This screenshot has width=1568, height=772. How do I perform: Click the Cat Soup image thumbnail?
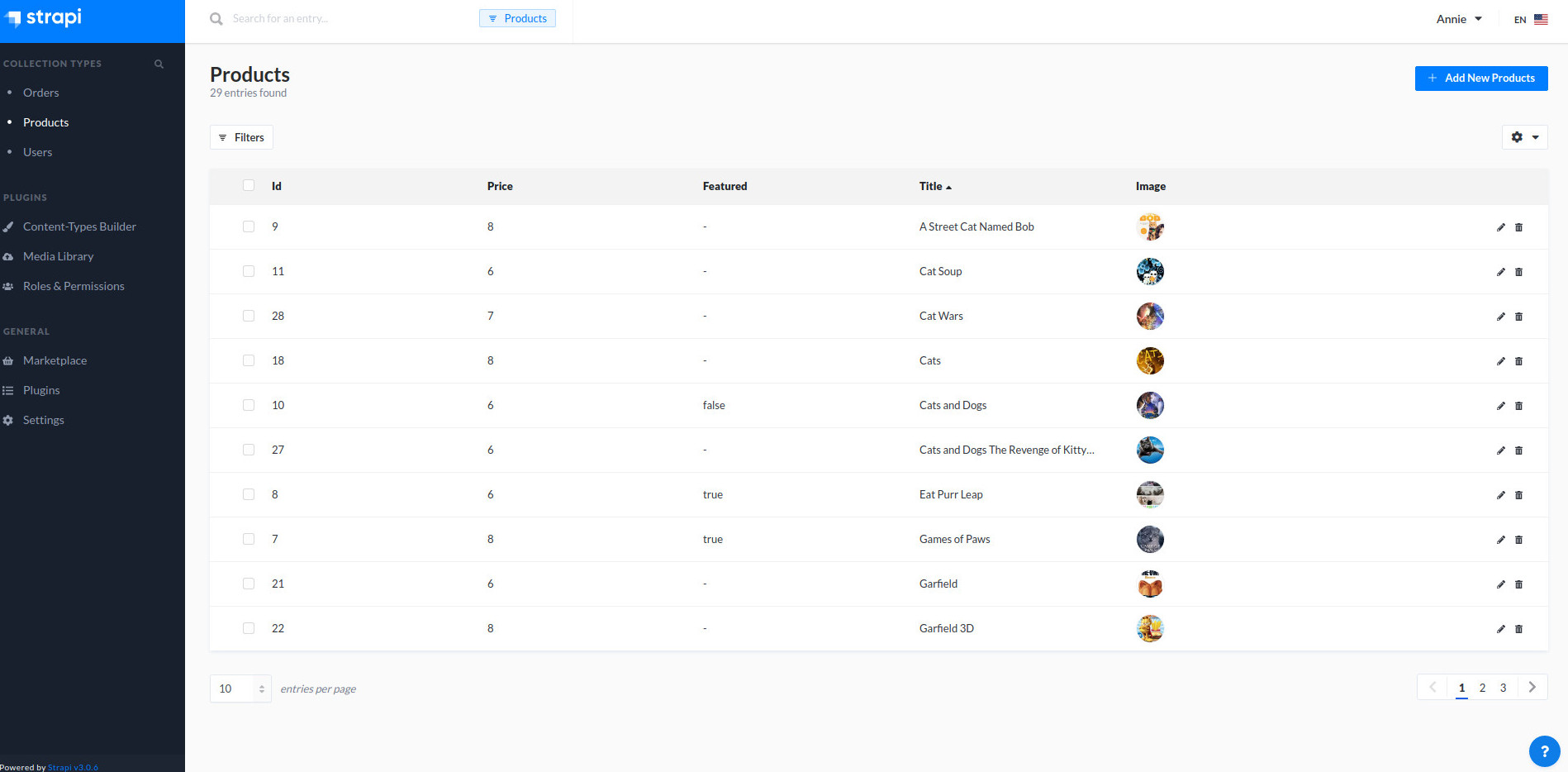(x=1150, y=271)
